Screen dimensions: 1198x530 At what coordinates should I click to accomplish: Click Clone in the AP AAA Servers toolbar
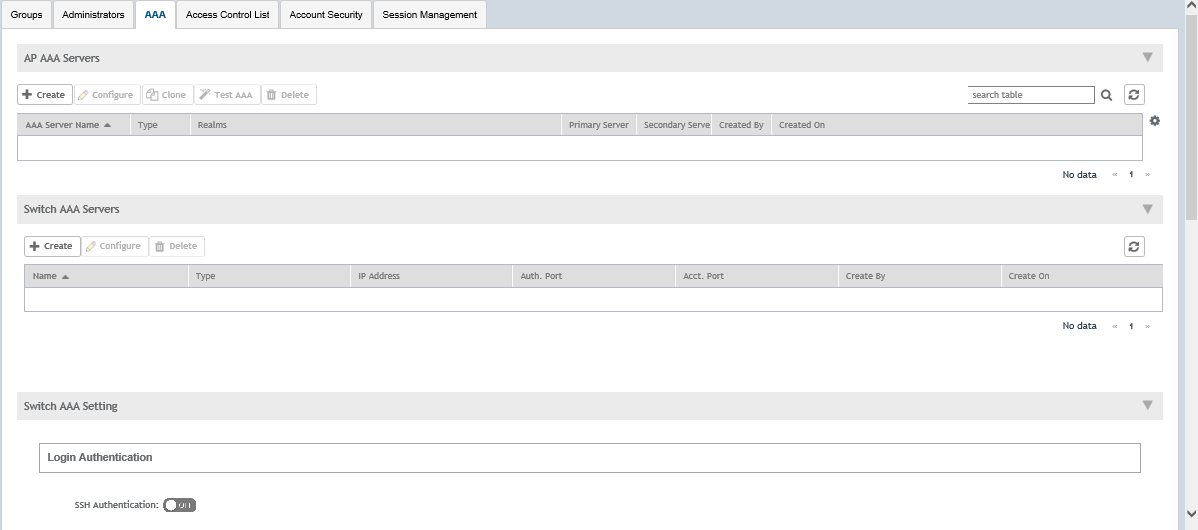pos(167,95)
